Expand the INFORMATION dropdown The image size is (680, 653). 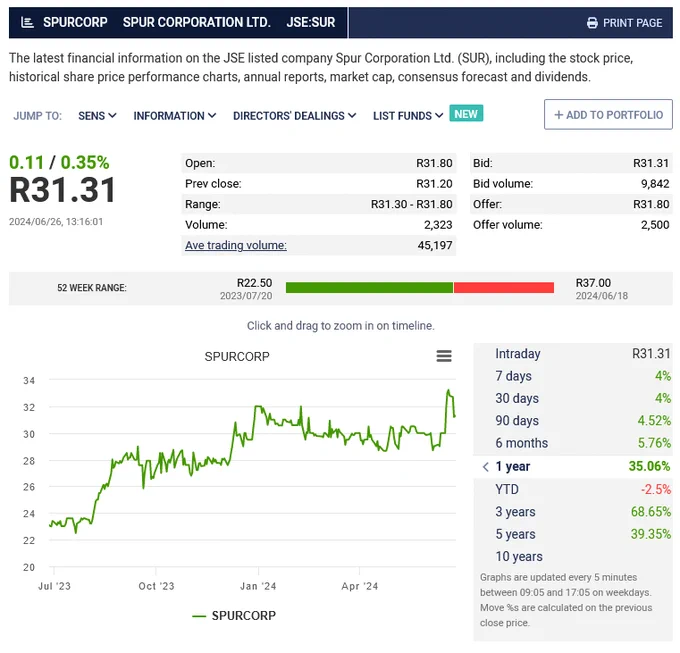pos(174,116)
